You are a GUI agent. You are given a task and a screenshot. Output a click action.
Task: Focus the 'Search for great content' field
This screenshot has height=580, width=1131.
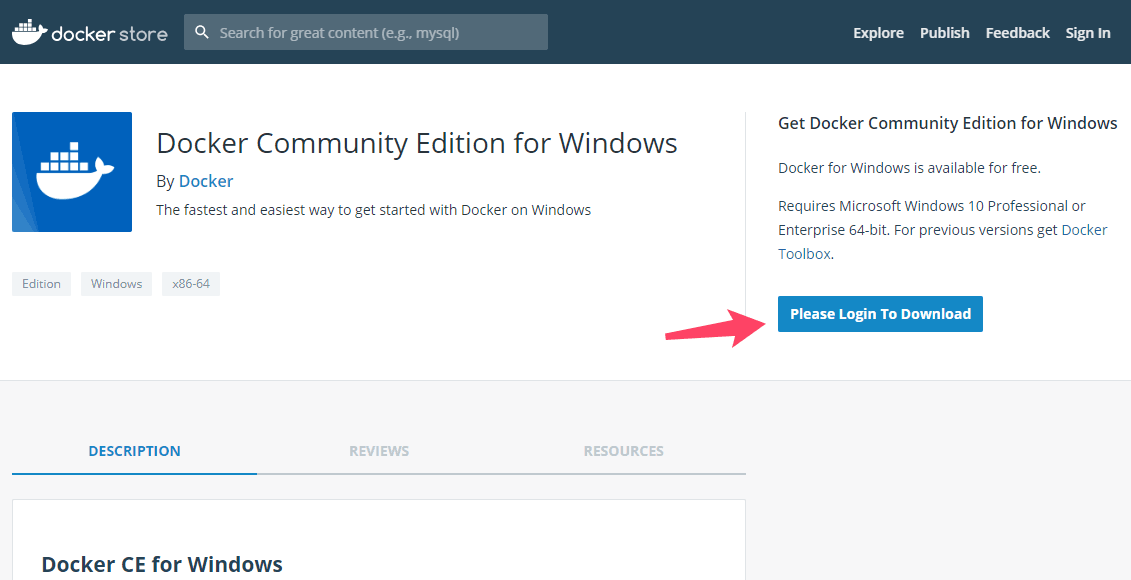[x=366, y=32]
